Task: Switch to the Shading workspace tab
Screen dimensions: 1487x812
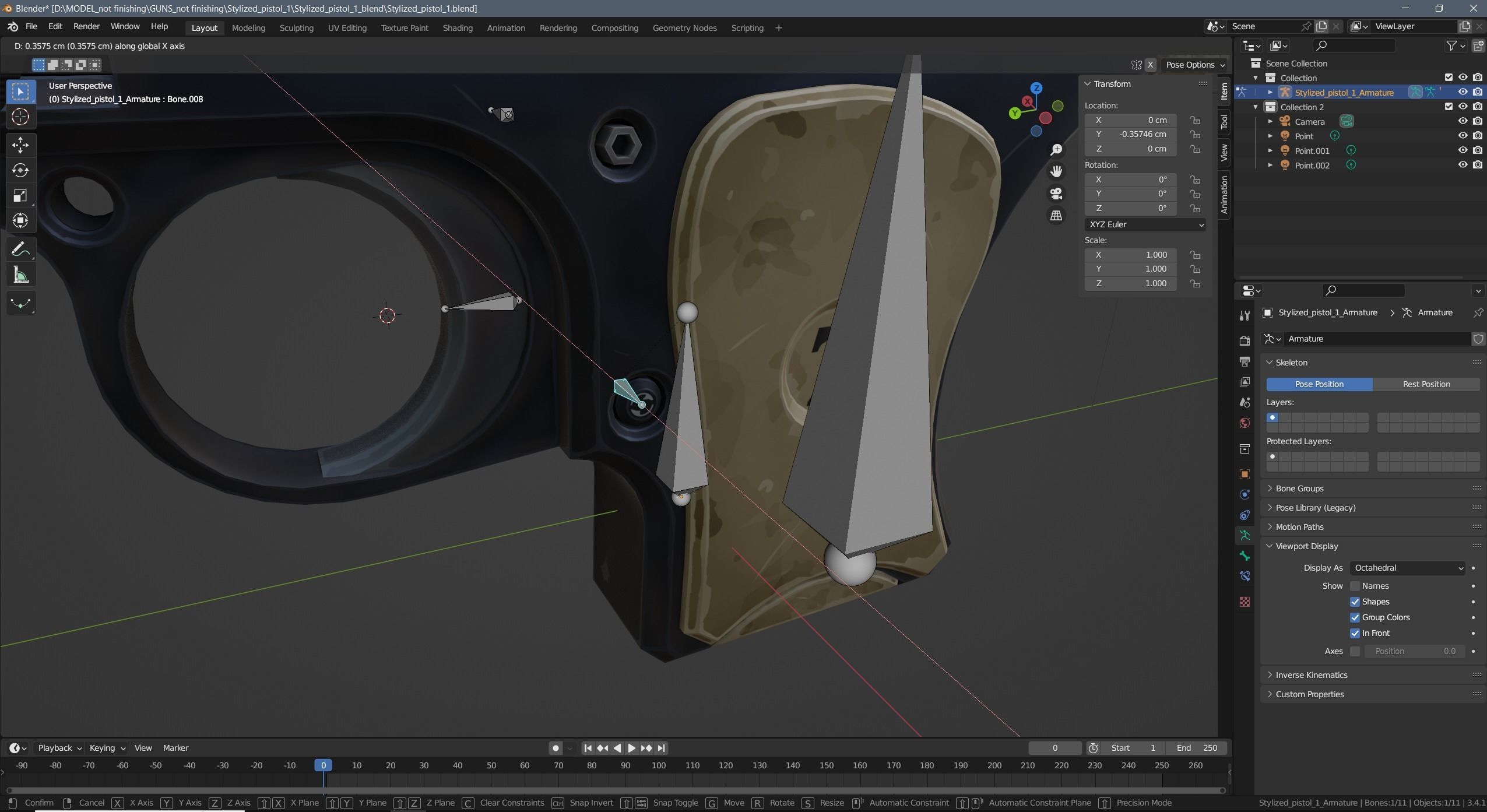Action: [x=458, y=28]
